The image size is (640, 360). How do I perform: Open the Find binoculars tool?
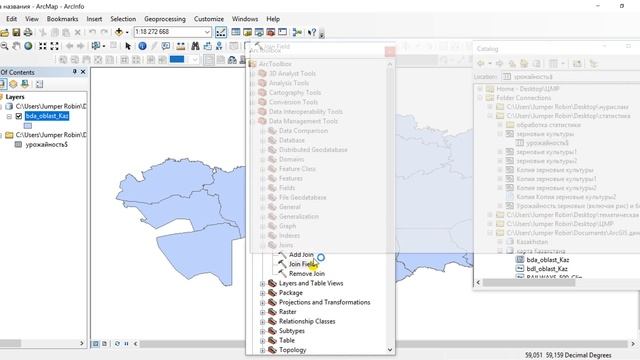[x=195, y=46]
